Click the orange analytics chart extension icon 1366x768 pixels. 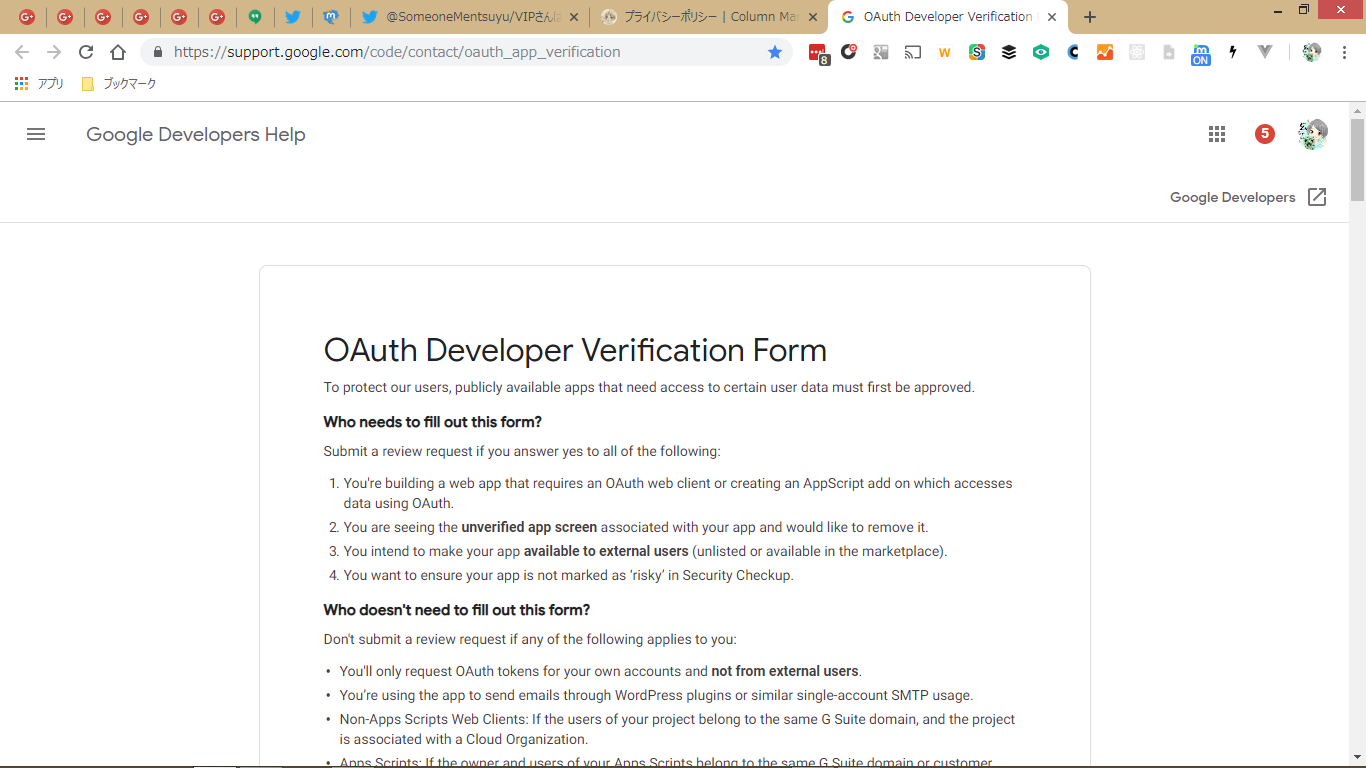(1105, 52)
